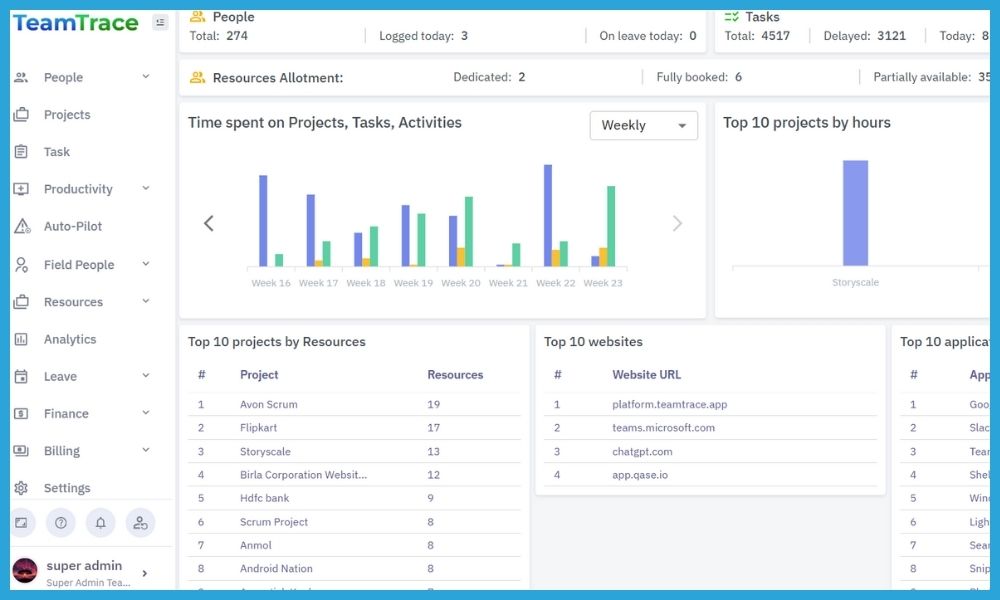Click the People sidebar icon
Image resolution: width=1000 pixels, height=600 pixels.
point(21,77)
